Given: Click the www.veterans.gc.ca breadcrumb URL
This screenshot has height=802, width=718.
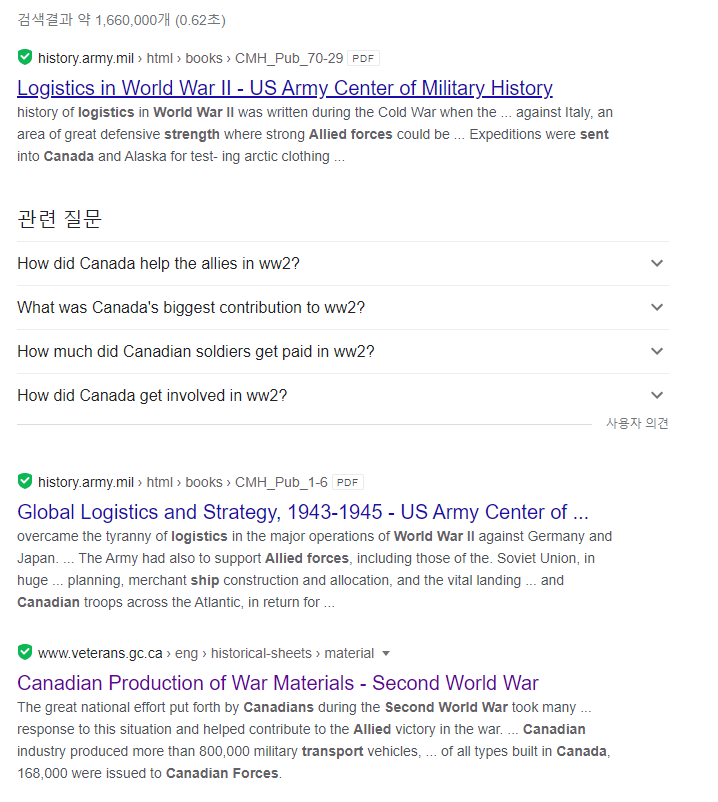Looking at the screenshot, I should coord(206,653).
